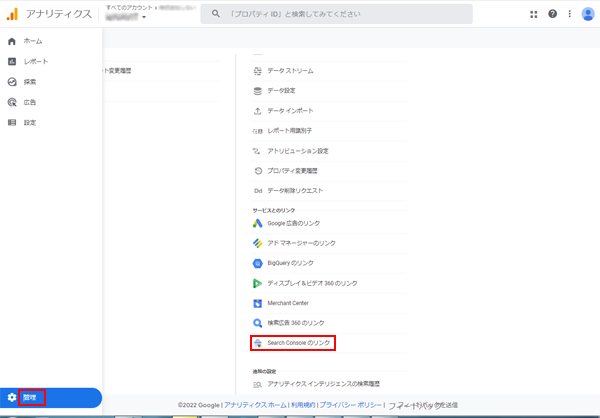The width and height of the screenshot is (600, 418).
Task: Click the サービスとのリンク section heading
Action: tap(274, 211)
